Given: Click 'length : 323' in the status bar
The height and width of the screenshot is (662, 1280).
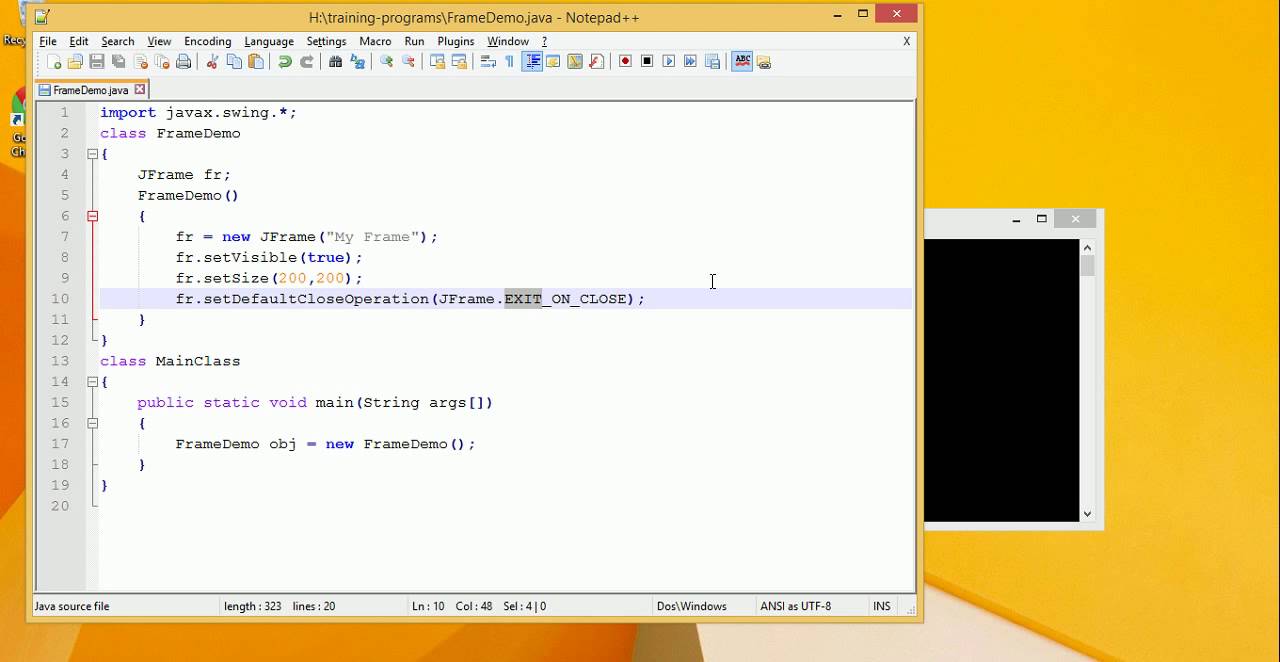Looking at the screenshot, I should [253, 606].
